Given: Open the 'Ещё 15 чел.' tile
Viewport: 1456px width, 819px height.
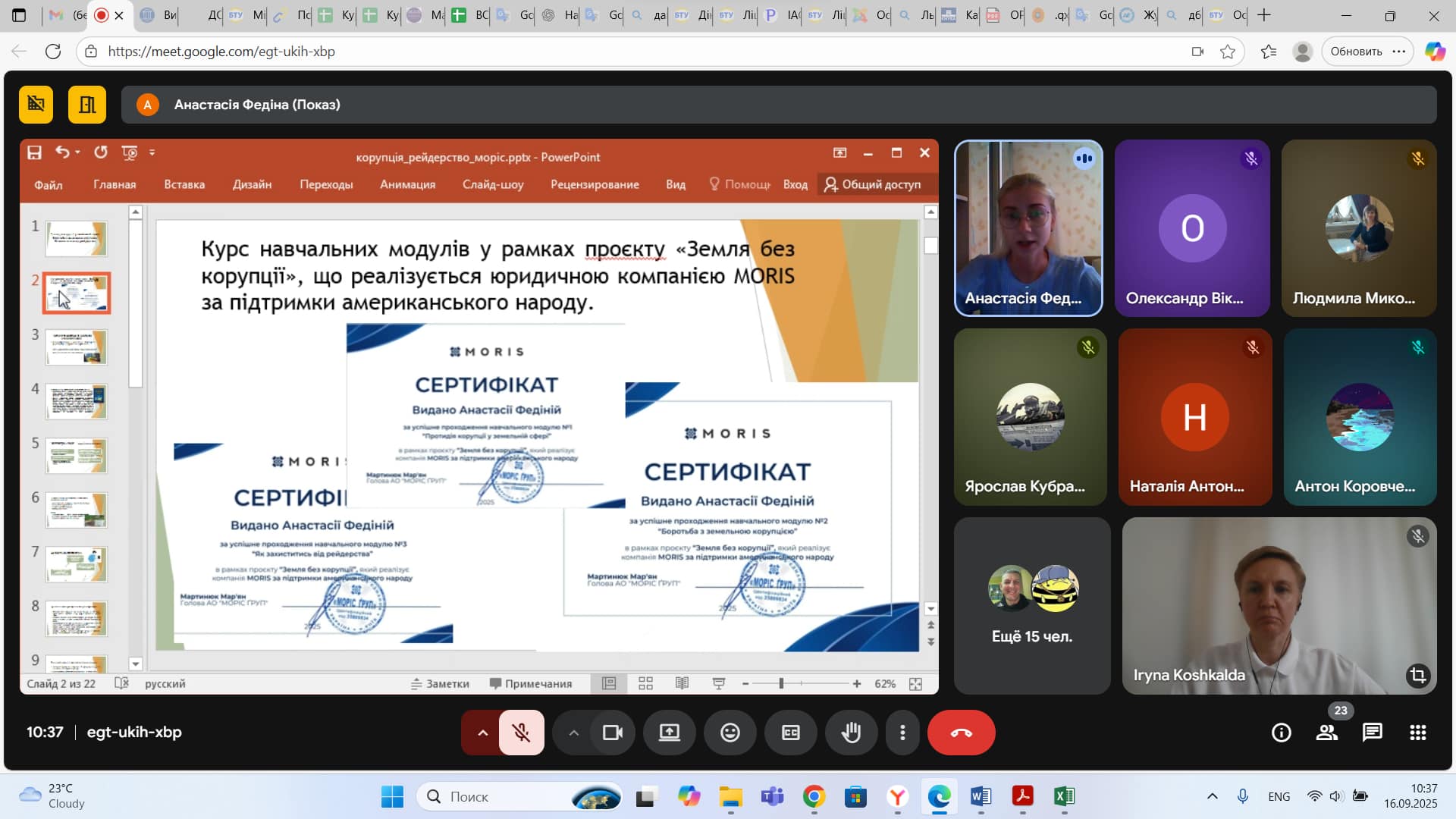Looking at the screenshot, I should click(x=1032, y=605).
